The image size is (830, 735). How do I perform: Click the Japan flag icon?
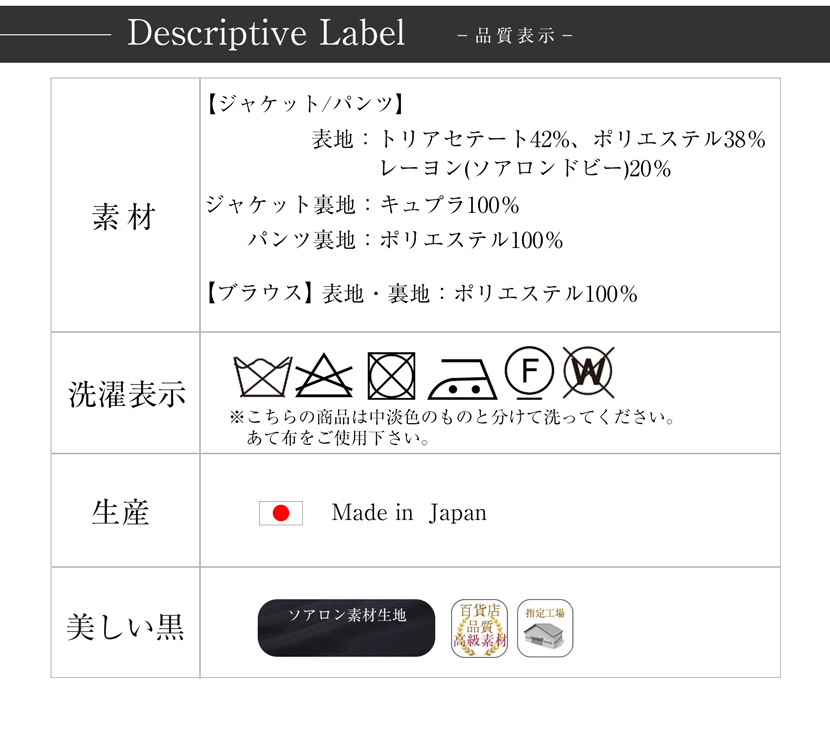pyautogui.click(x=281, y=513)
